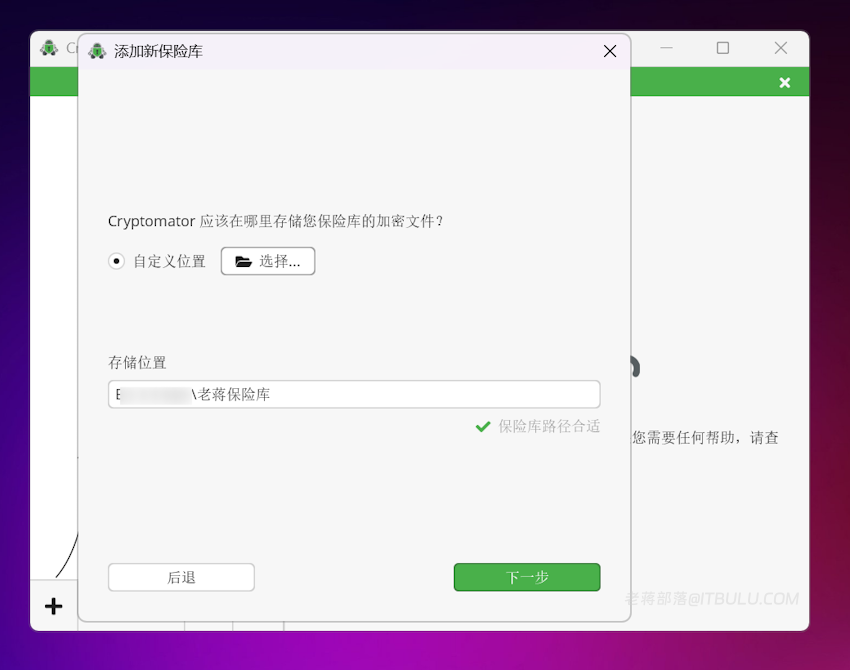The image size is (850, 670).
Task: Click the green checkmark next to 保险库路径合适
Action: pos(482,427)
